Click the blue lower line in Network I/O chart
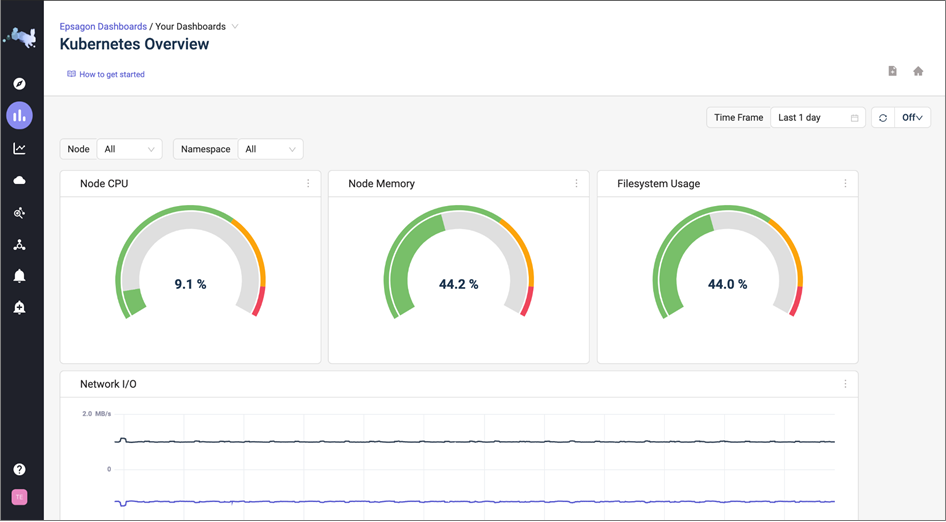 474,501
